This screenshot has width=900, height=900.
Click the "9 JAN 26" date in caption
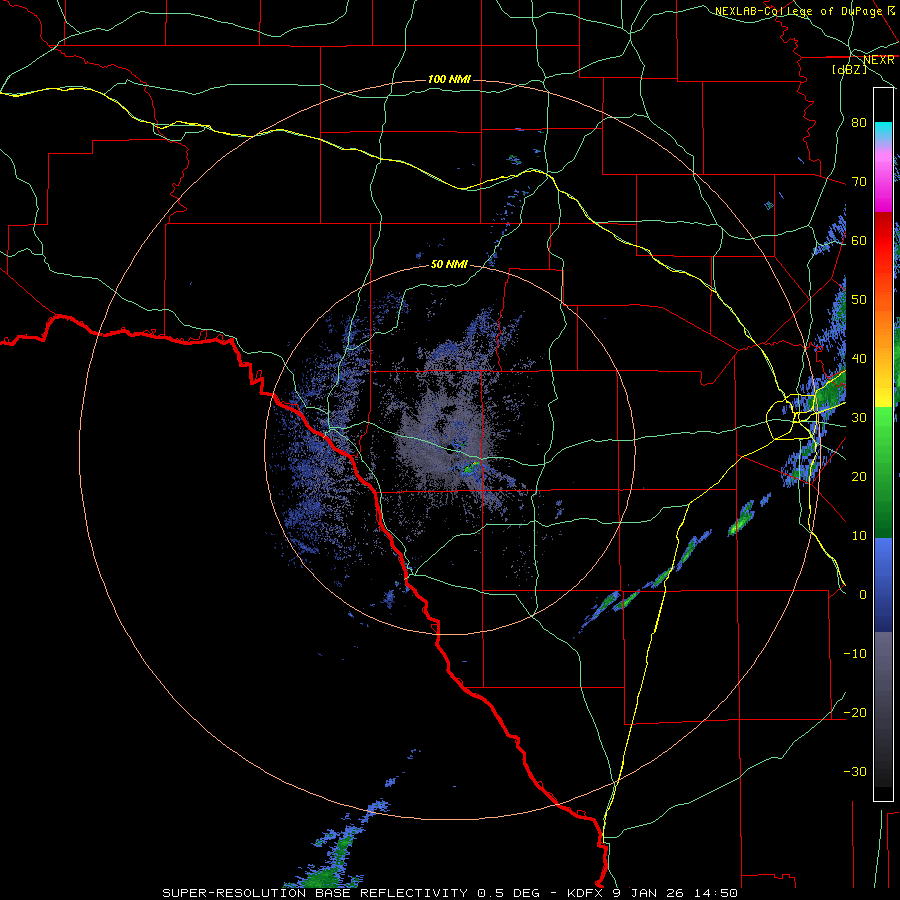coord(648,893)
